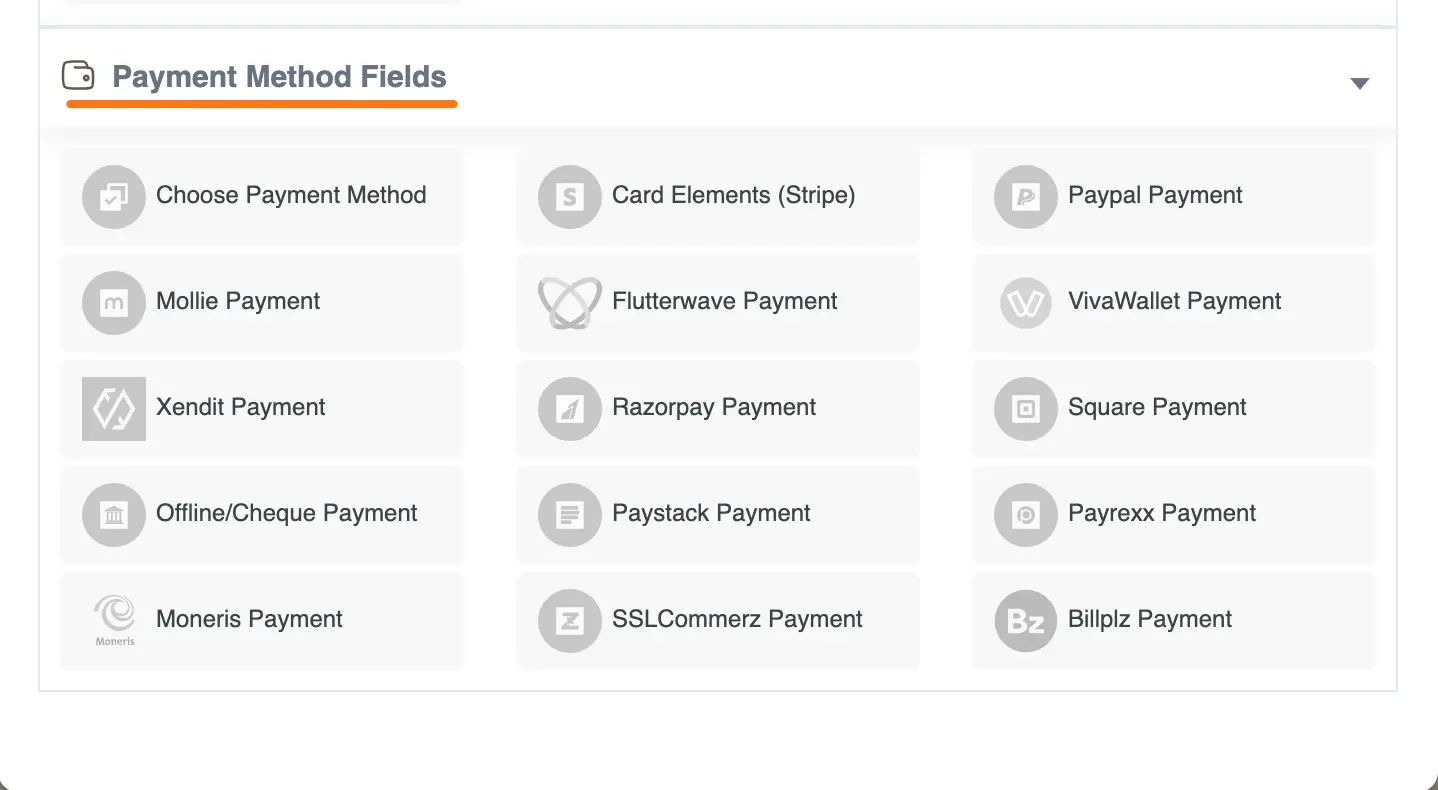Collapse the Payment Method Fields section
This screenshot has height=790, width=1438.
pyautogui.click(x=1359, y=83)
